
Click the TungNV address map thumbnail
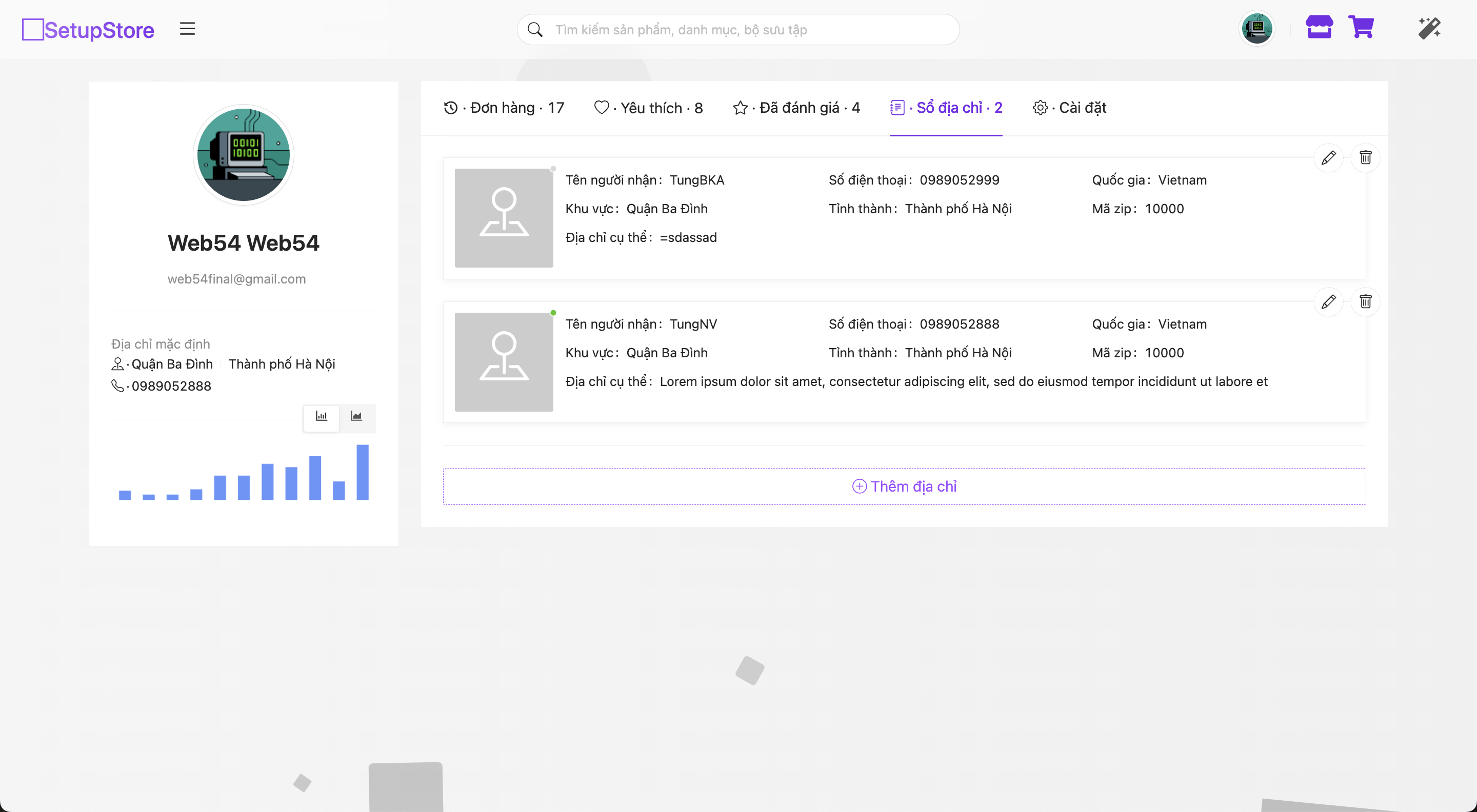click(x=504, y=362)
